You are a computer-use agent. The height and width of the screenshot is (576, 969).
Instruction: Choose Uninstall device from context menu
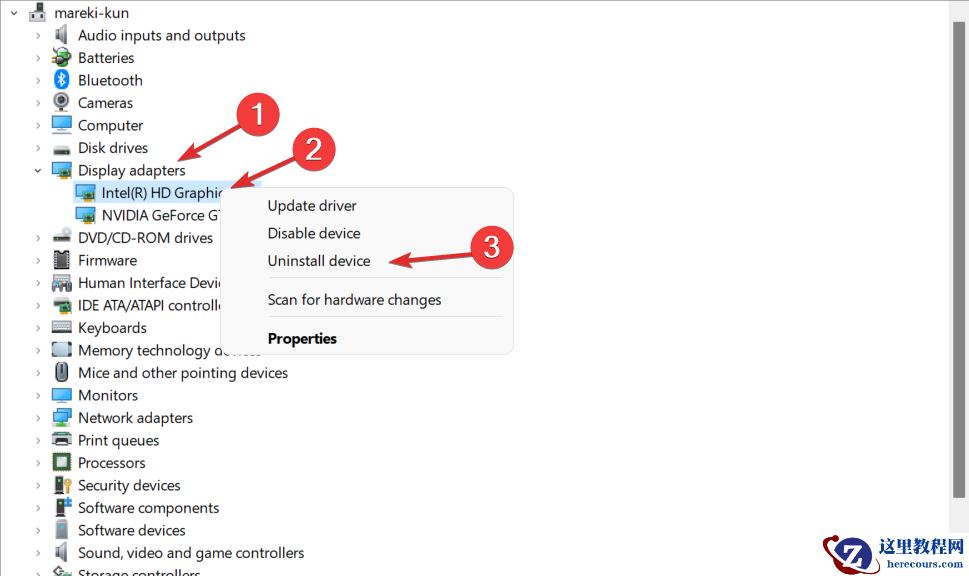pos(319,261)
